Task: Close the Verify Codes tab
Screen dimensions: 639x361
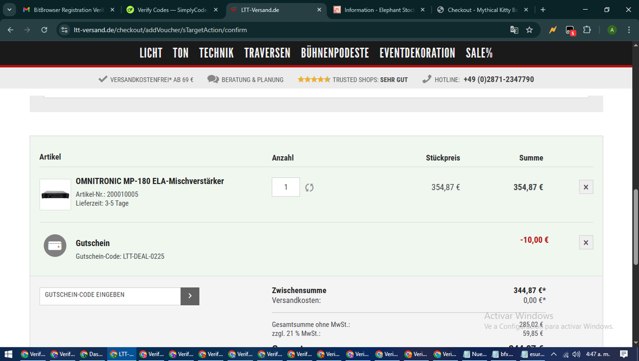Action: 216,10
